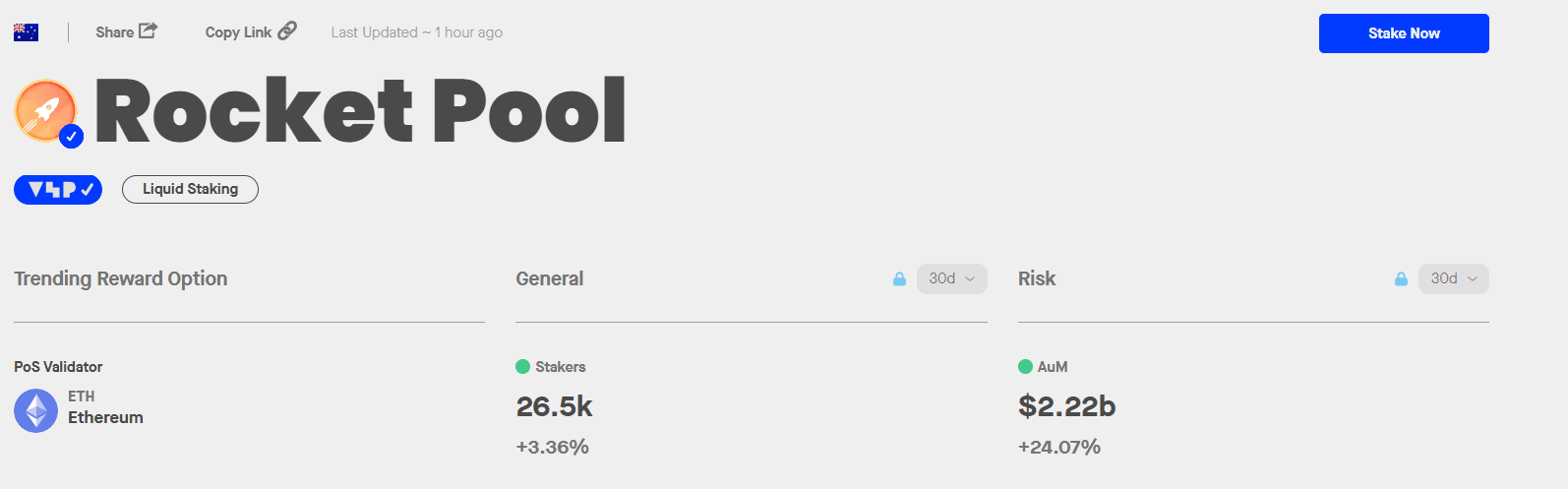Click the Rocket Pool rocket logo
This screenshot has width=1568, height=489.
coord(44,109)
